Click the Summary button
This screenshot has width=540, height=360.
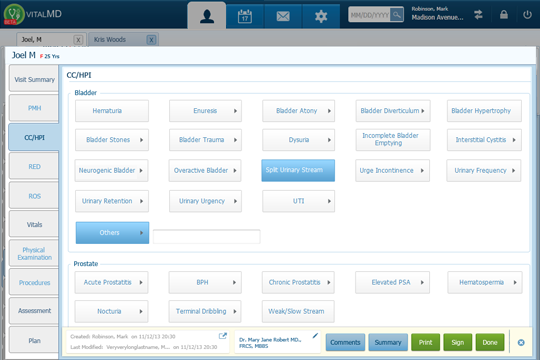pos(388,342)
